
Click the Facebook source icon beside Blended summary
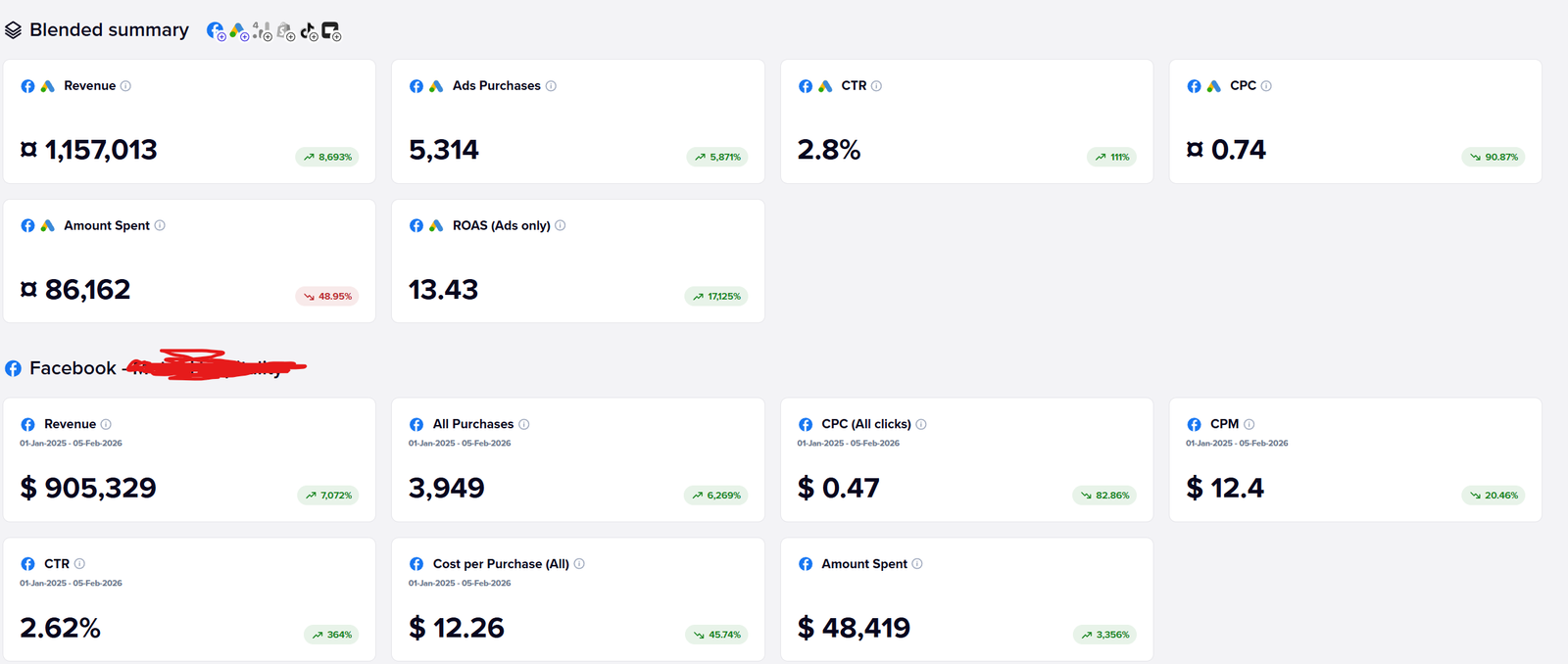[x=216, y=30]
